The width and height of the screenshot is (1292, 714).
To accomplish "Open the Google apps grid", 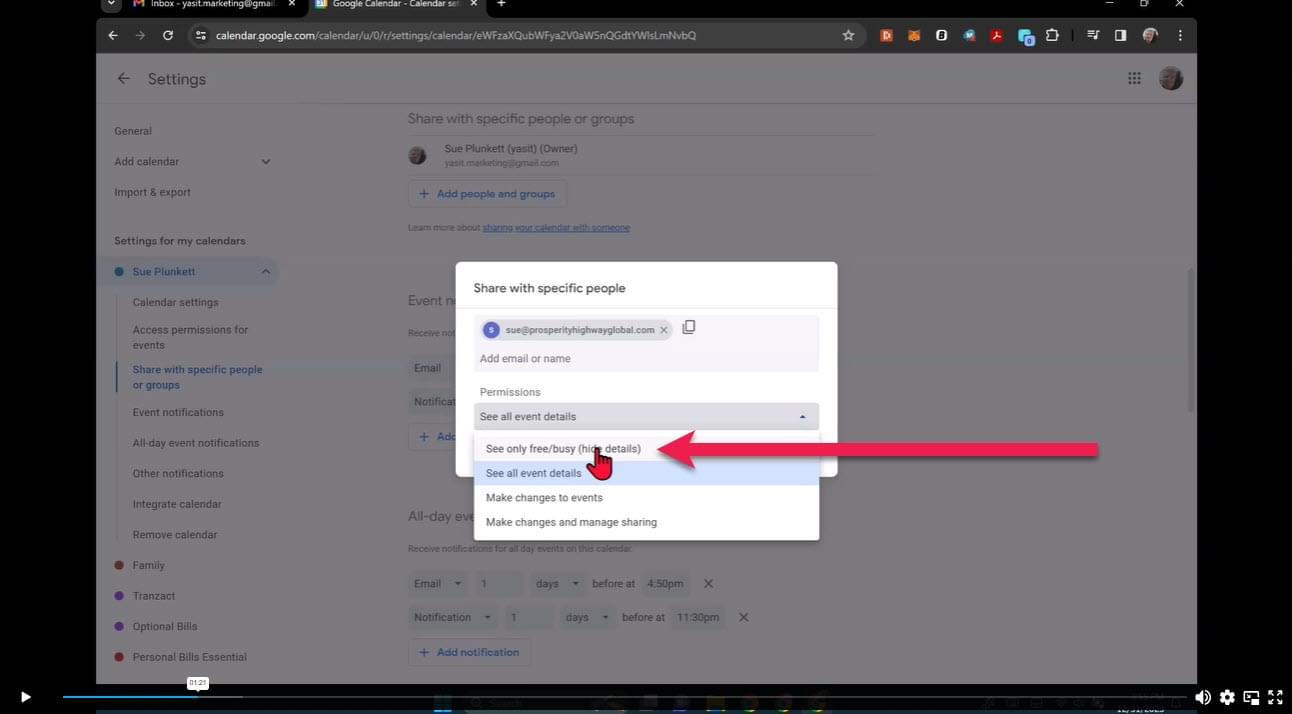I will [x=1134, y=79].
